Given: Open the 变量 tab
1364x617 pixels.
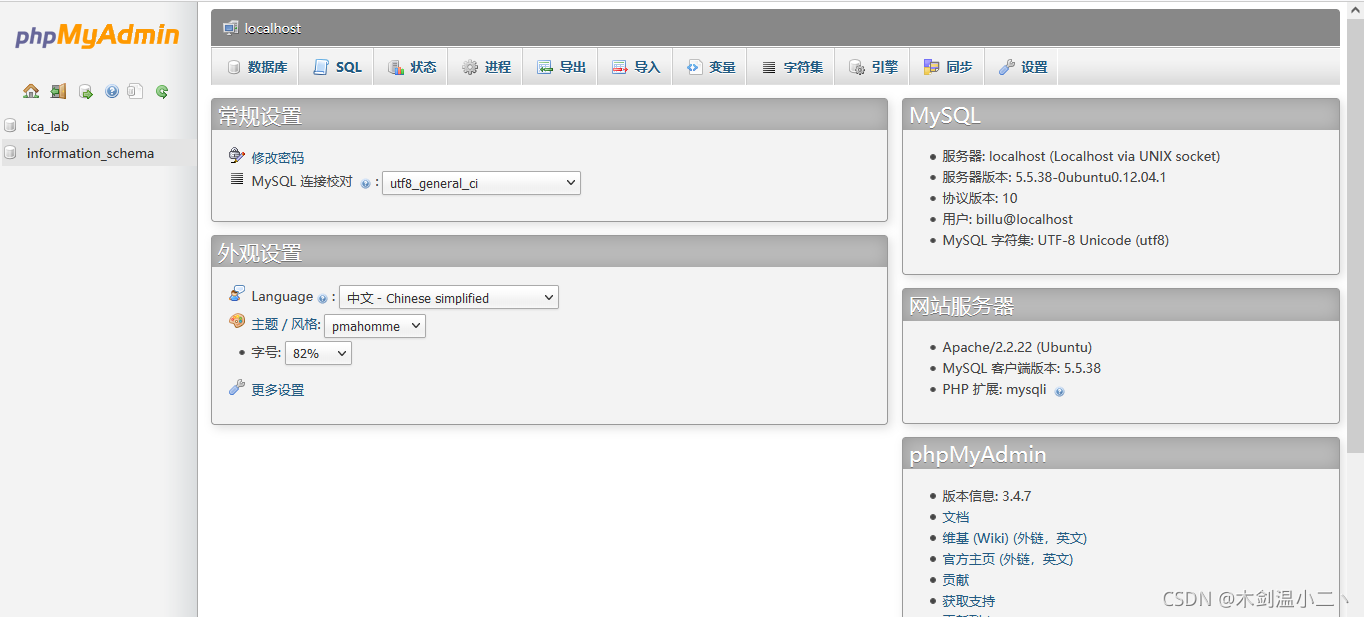Looking at the screenshot, I should (x=710, y=67).
